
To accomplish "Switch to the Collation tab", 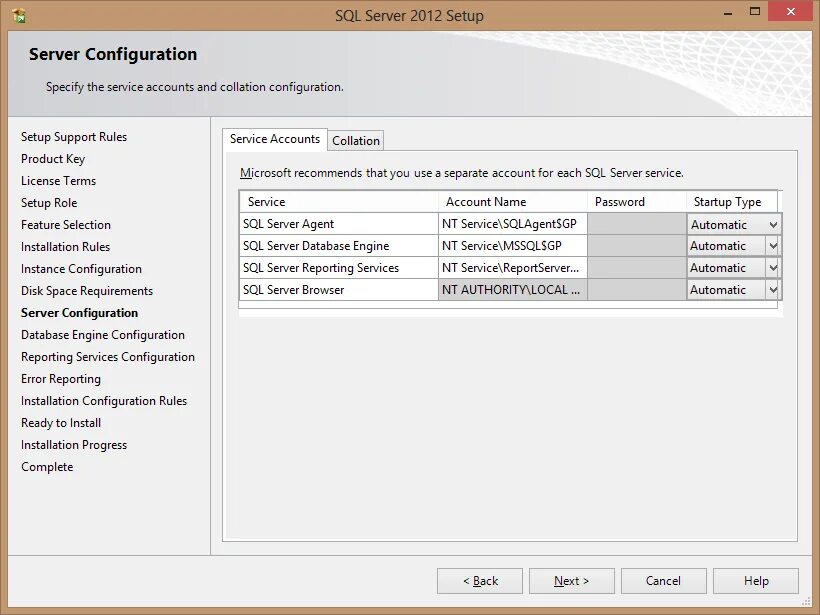I will pos(356,141).
